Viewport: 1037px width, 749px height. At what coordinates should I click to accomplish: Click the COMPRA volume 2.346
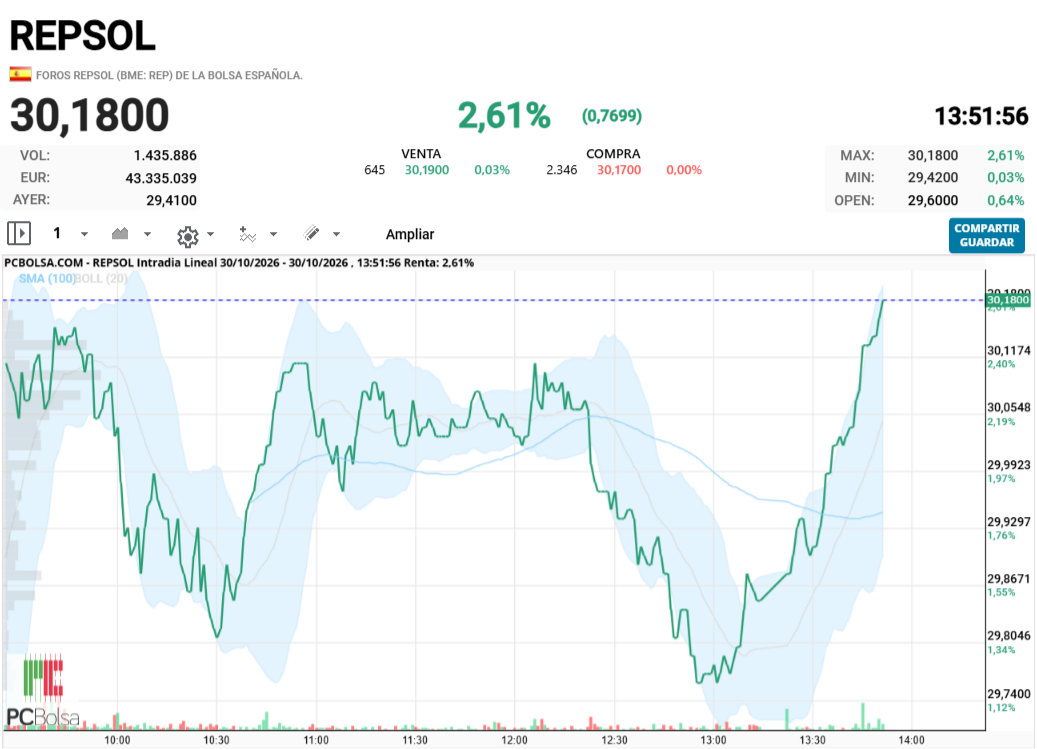(x=561, y=170)
